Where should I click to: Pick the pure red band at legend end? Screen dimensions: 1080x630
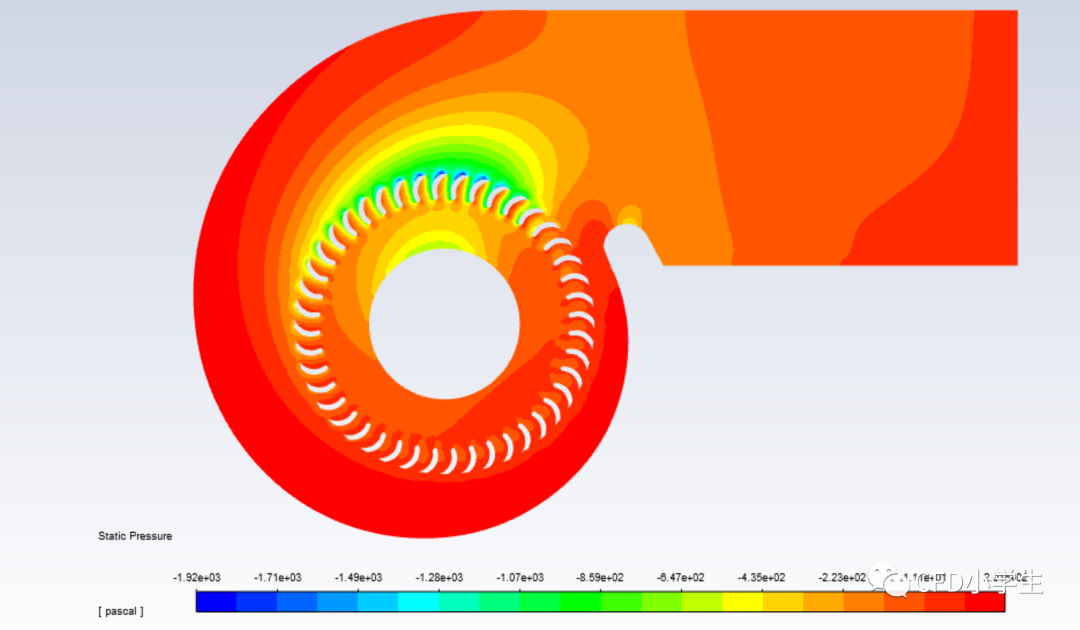pos(984,602)
